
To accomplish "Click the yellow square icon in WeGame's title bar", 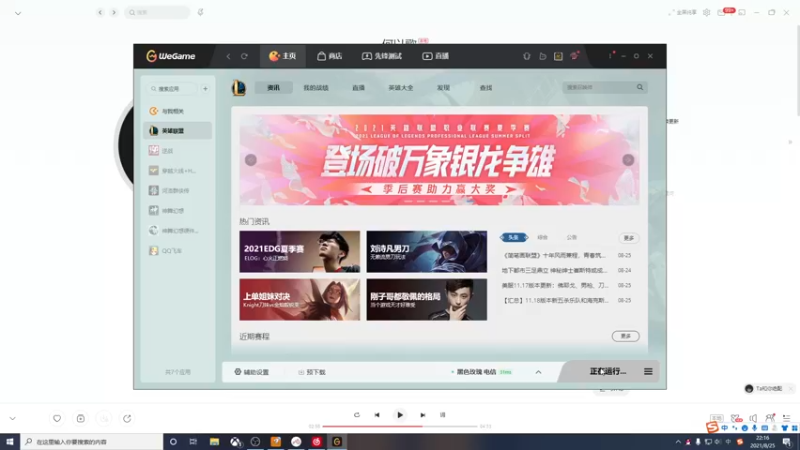I will (x=558, y=56).
